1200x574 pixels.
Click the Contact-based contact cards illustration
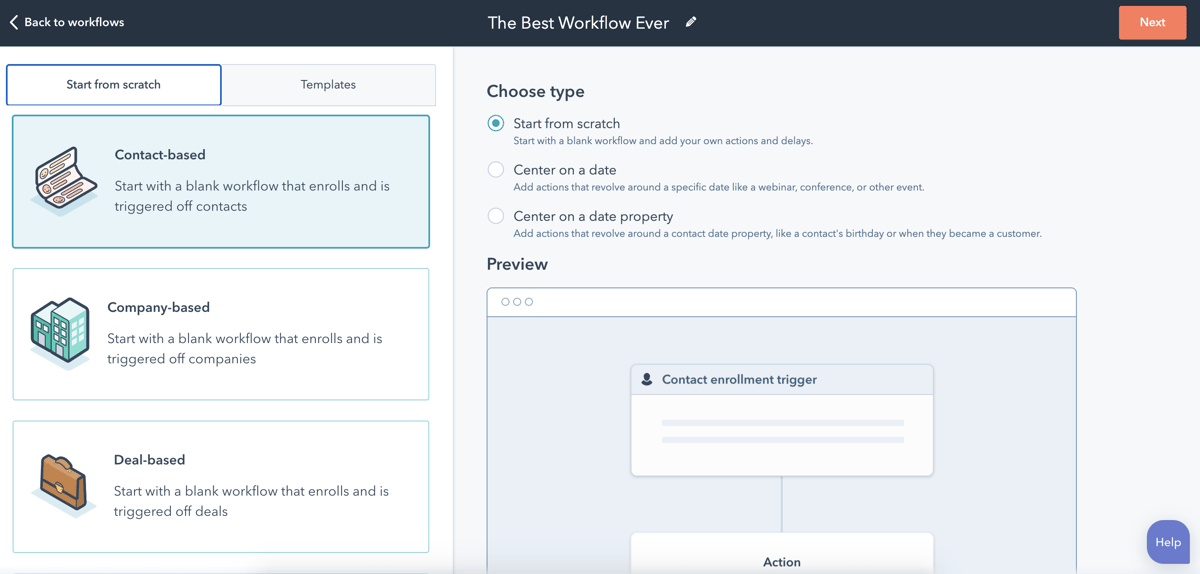(65, 181)
